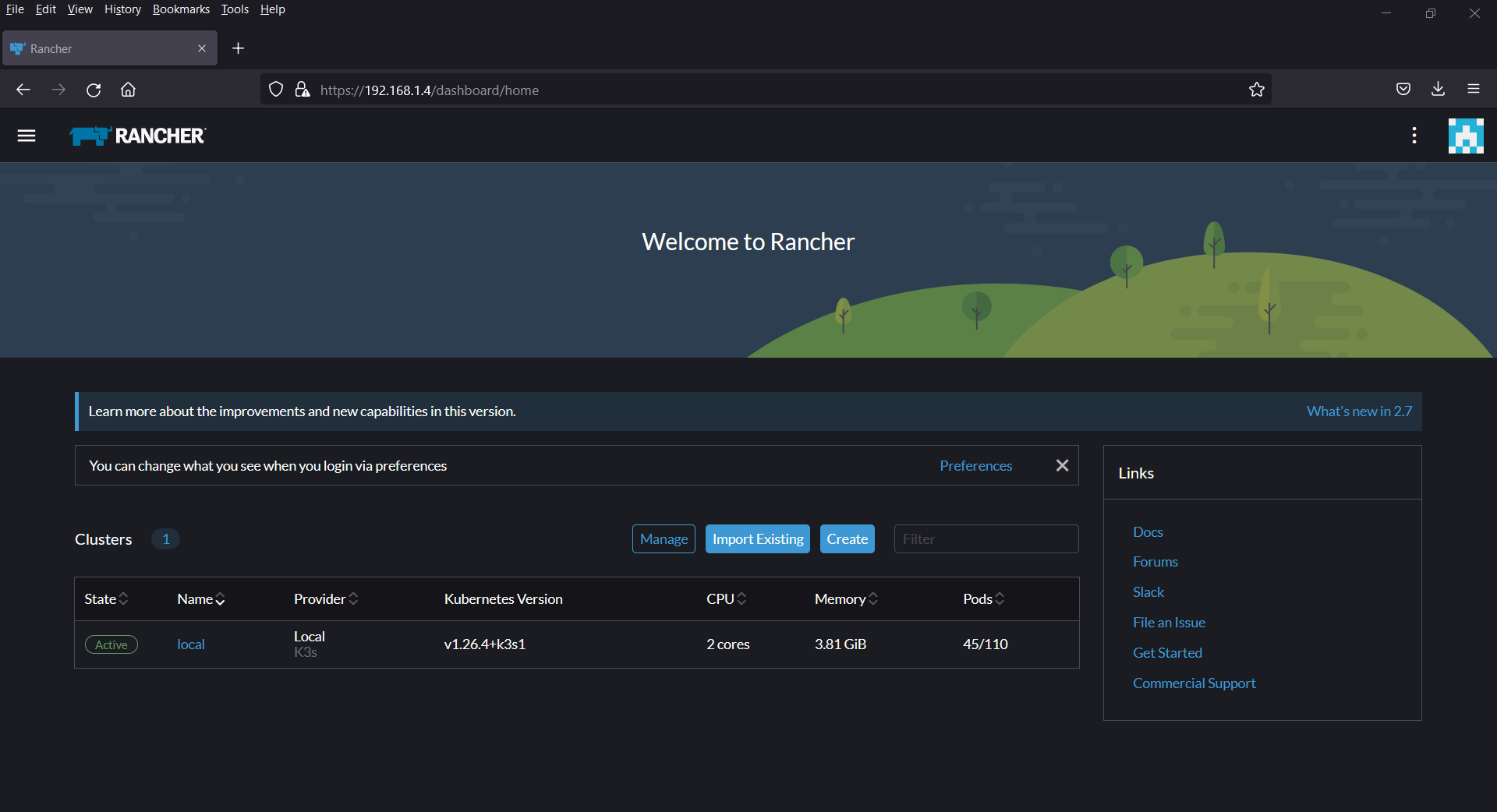Bookmark this page with the star
Screen dimensions: 1497x812
pos(1257,90)
